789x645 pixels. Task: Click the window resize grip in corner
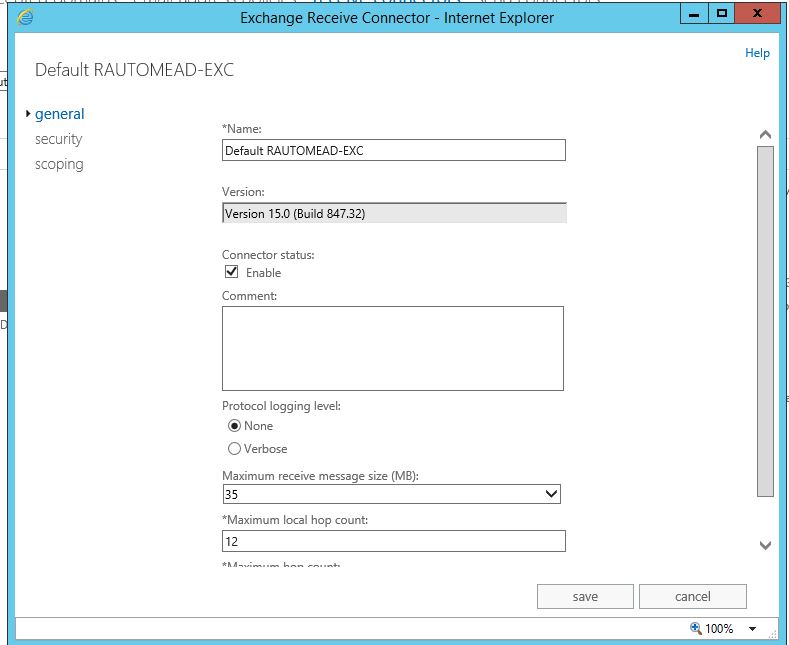point(773,633)
